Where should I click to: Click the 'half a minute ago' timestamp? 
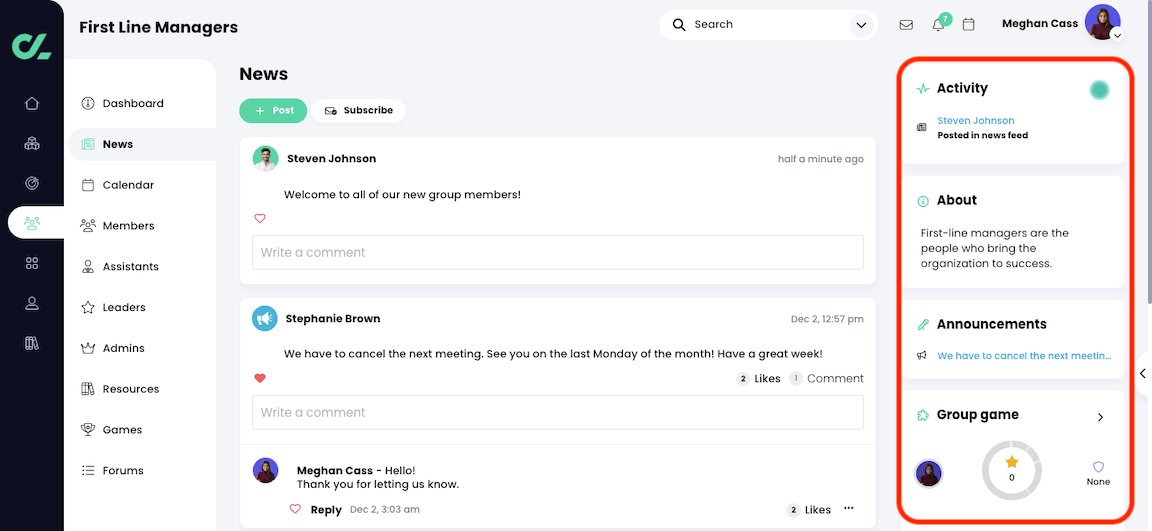tap(821, 159)
